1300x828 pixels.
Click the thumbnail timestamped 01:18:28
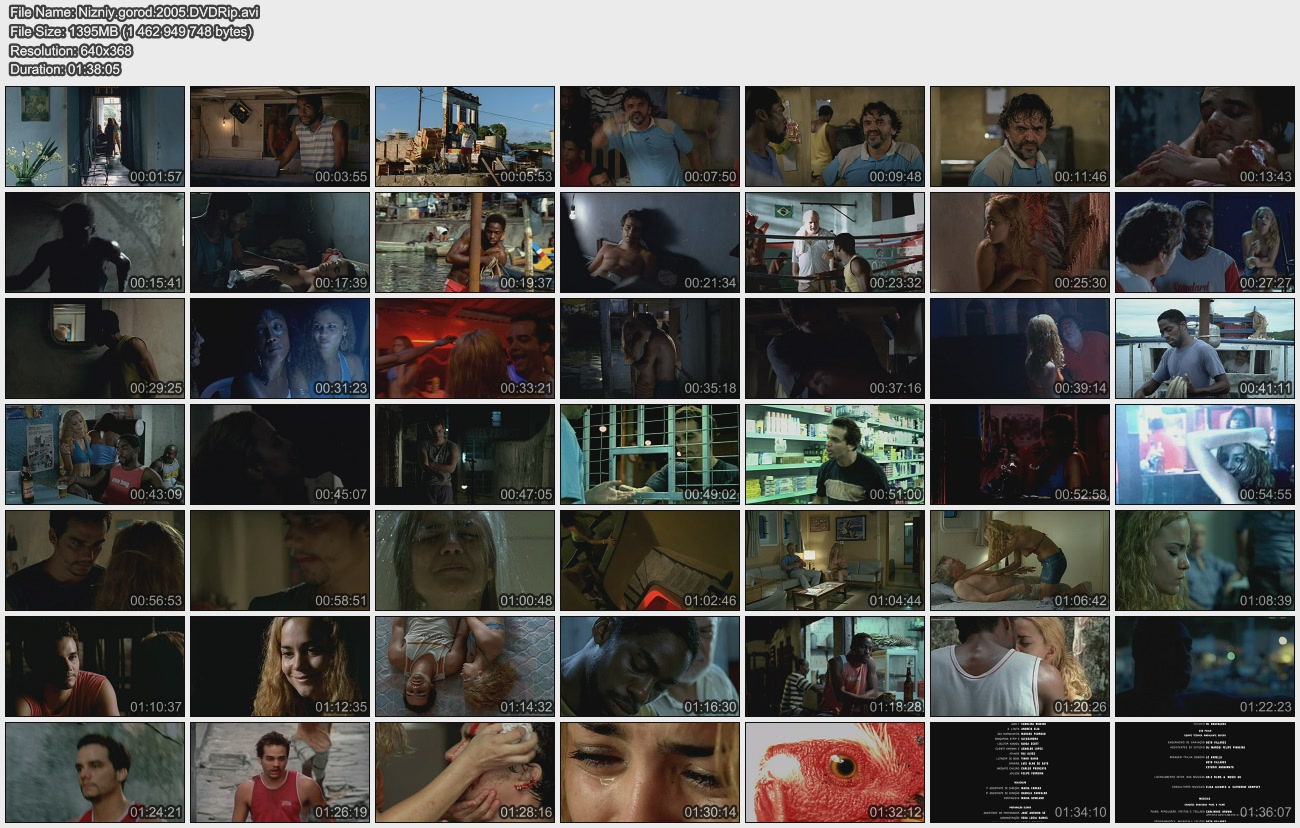[x=835, y=666]
